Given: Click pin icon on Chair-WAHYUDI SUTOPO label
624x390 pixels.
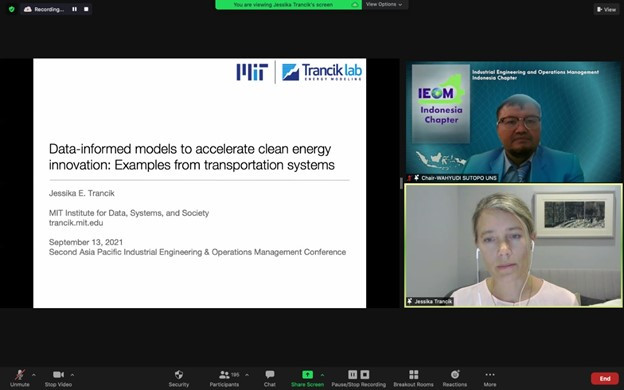Looking at the screenshot, I should [x=416, y=178].
